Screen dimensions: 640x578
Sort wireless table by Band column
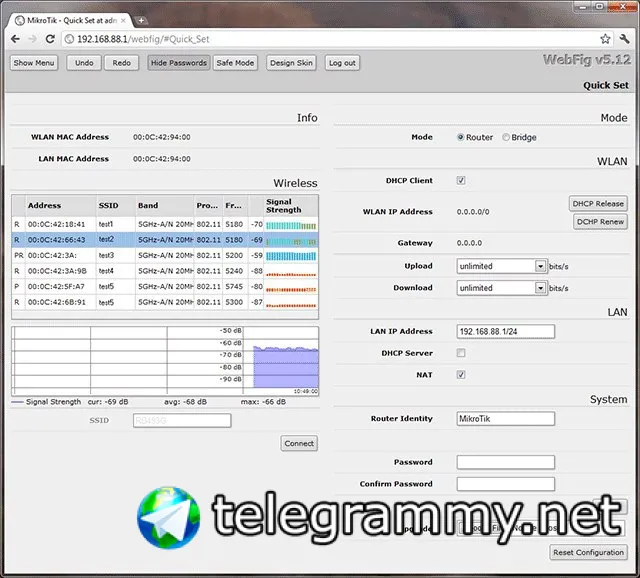(165, 205)
